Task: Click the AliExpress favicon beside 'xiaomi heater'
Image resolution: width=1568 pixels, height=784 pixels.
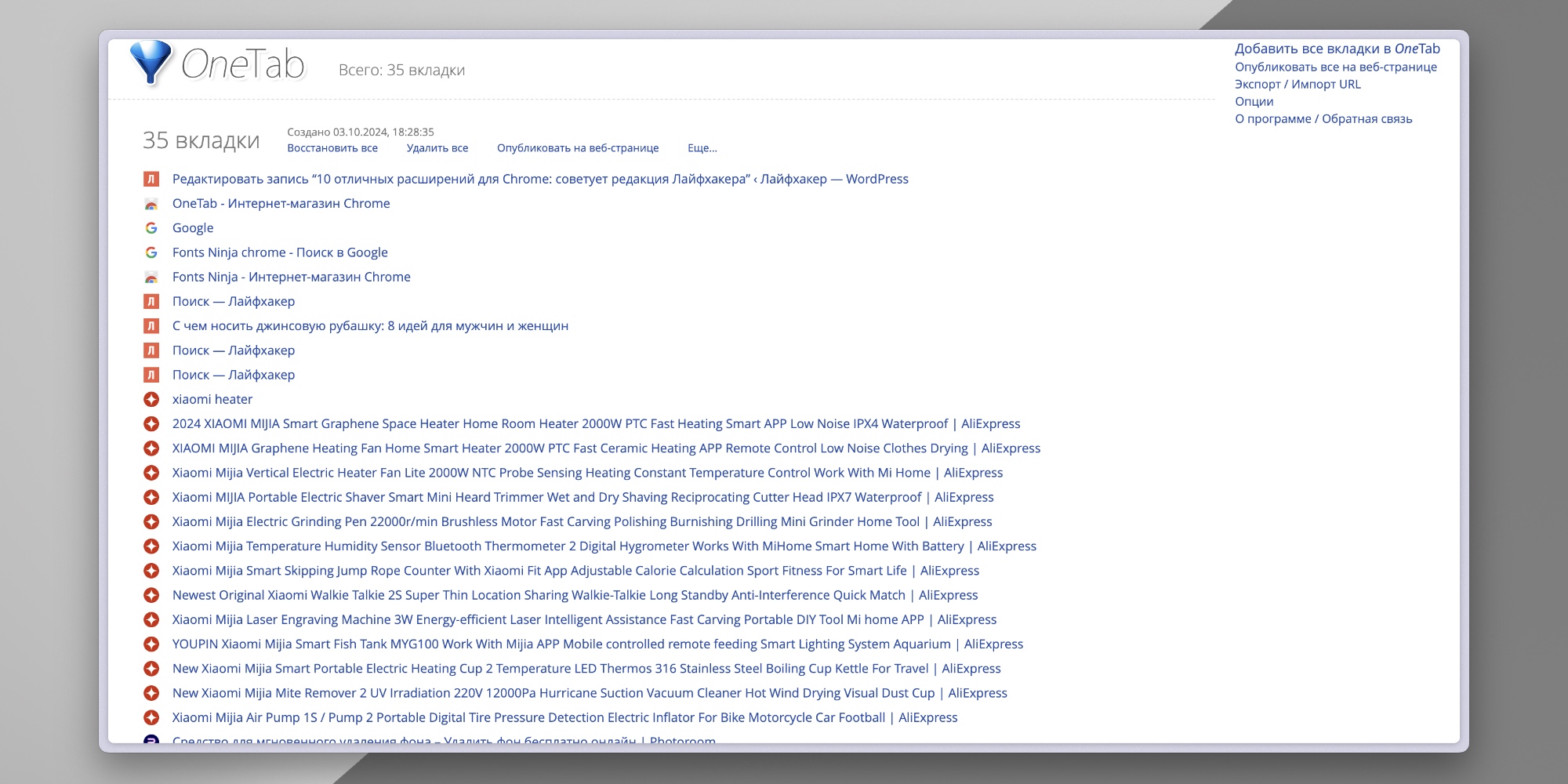Action: [151, 400]
